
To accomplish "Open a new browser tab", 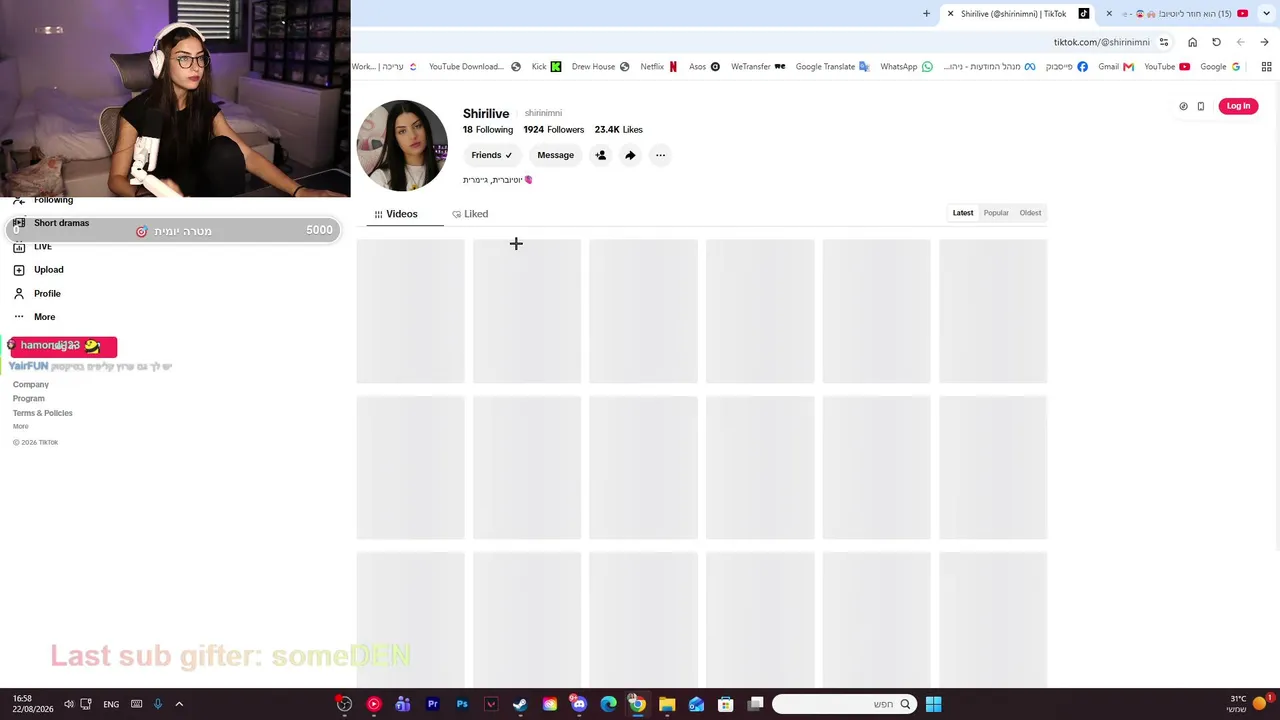I will [926, 14].
